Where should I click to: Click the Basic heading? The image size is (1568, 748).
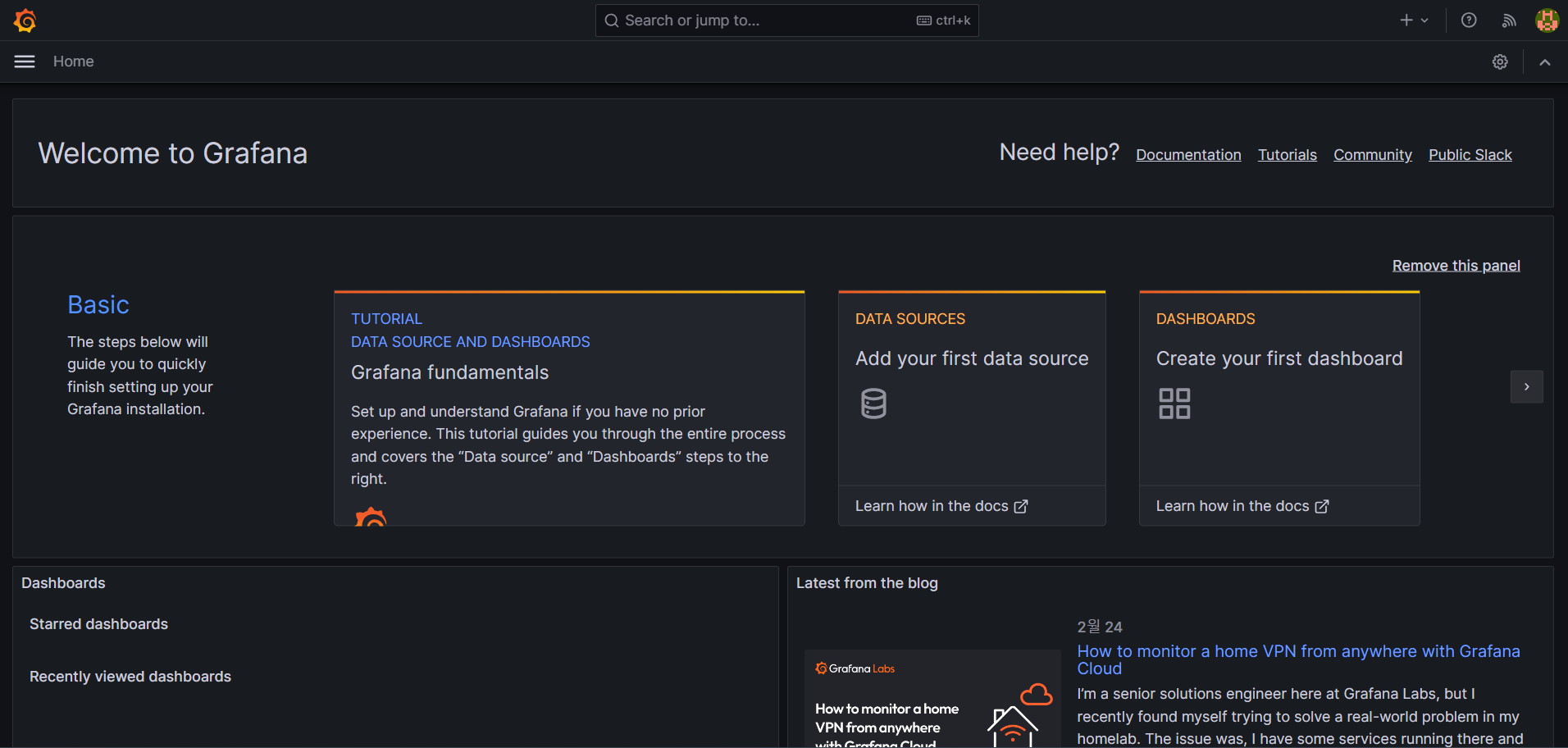[98, 305]
